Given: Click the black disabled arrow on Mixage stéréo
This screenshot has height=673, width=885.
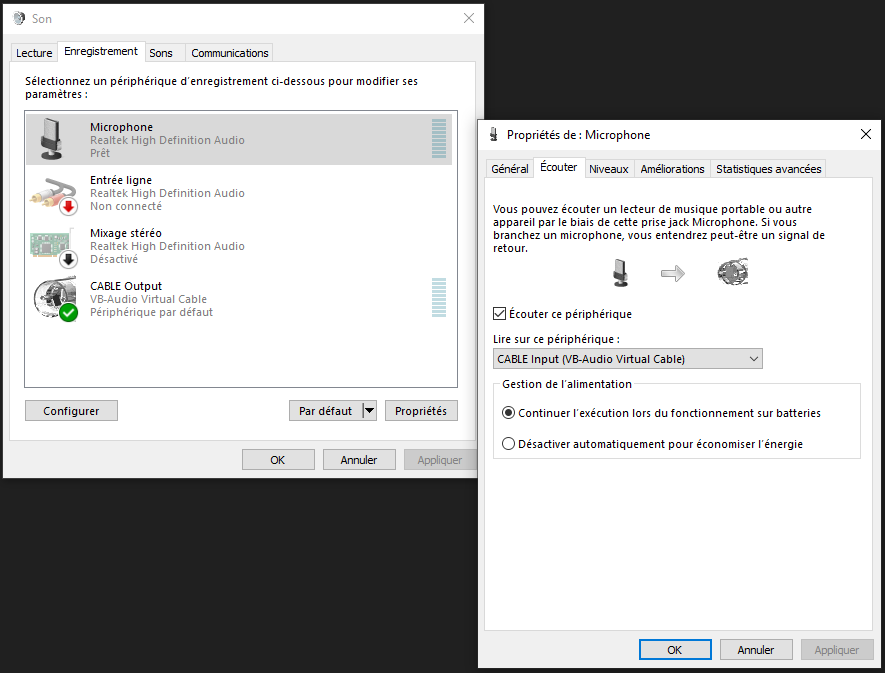Looking at the screenshot, I should point(68,259).
